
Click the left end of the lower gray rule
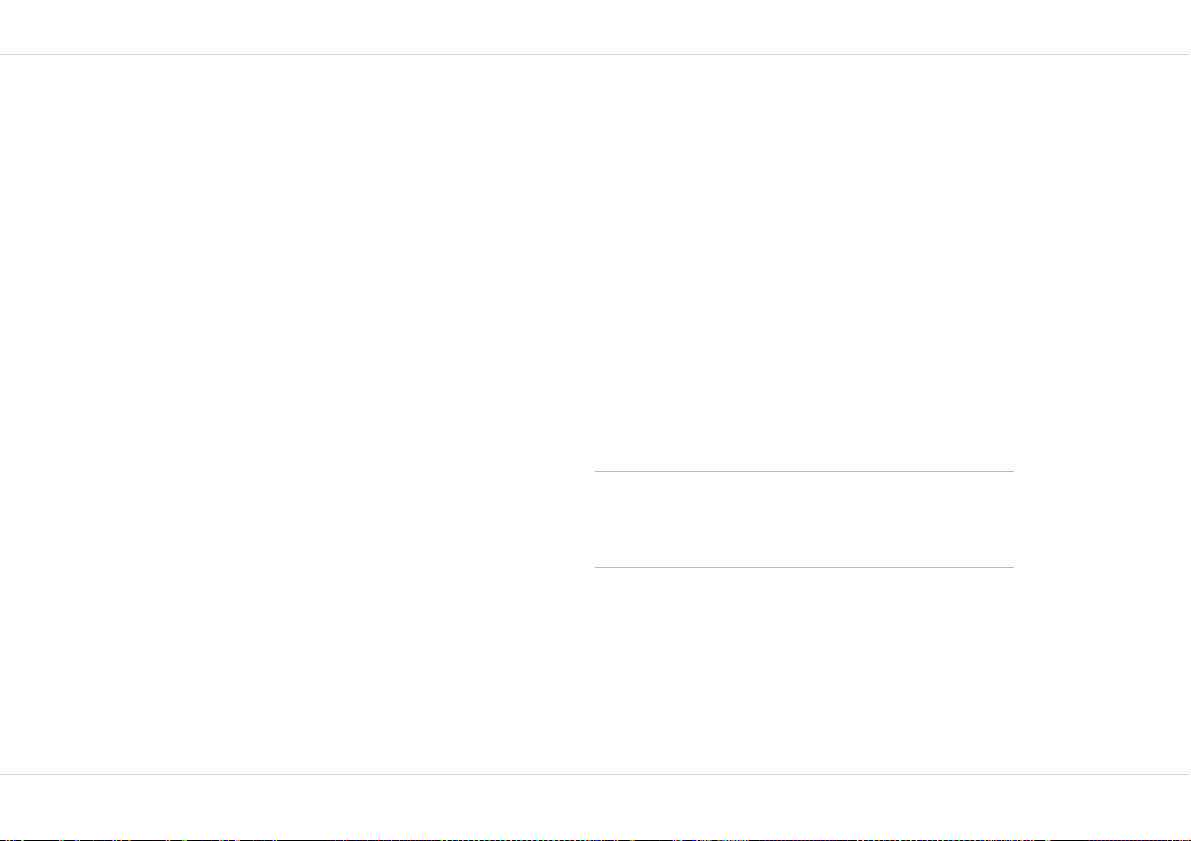(x=596, y=567)
